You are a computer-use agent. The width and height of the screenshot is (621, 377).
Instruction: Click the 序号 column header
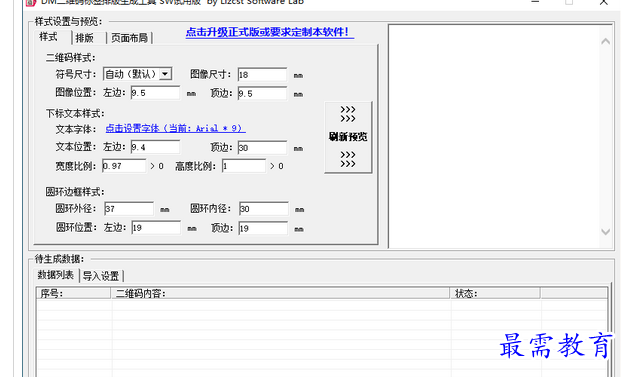pyautogui.click(x=74, y=293)
